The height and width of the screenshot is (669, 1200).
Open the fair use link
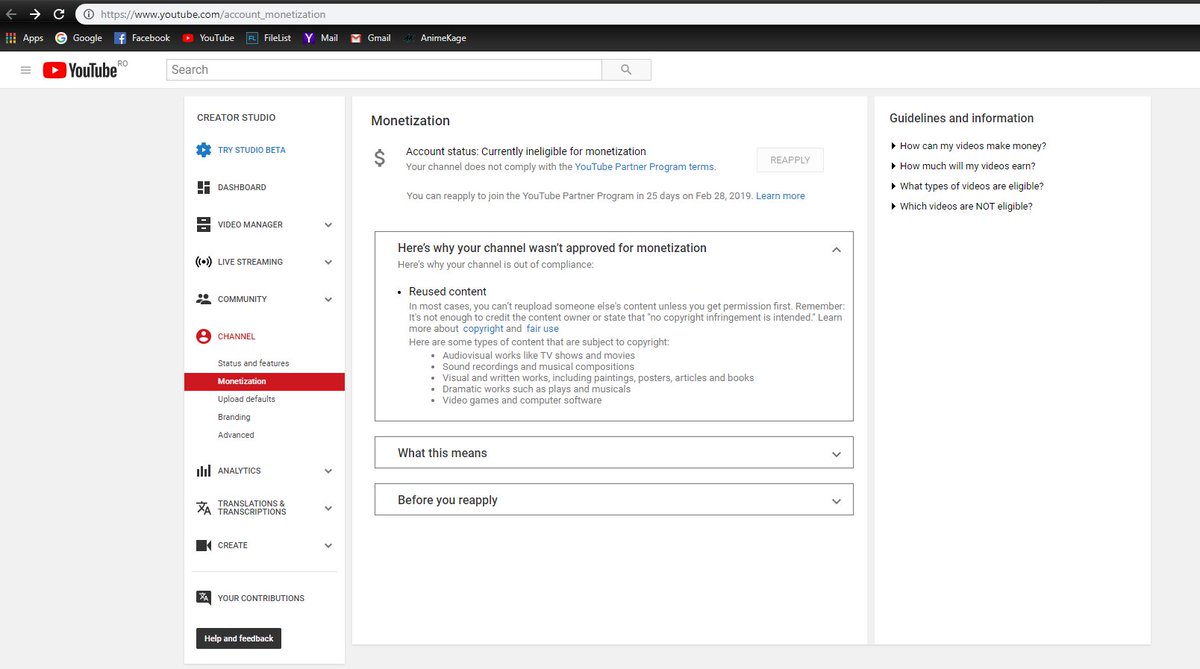click(543, 328)
